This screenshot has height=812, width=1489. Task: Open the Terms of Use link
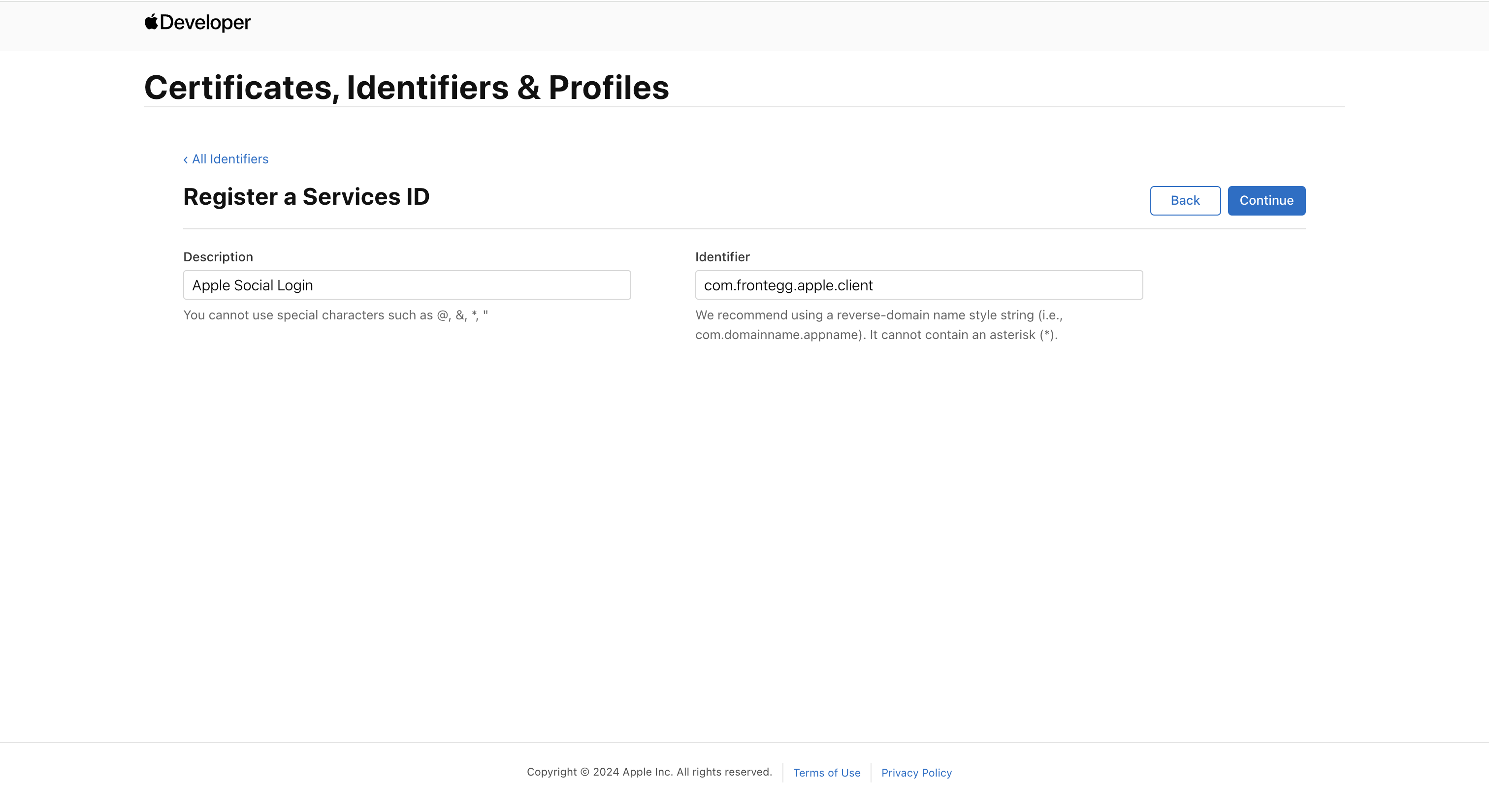tap(826, 773)
